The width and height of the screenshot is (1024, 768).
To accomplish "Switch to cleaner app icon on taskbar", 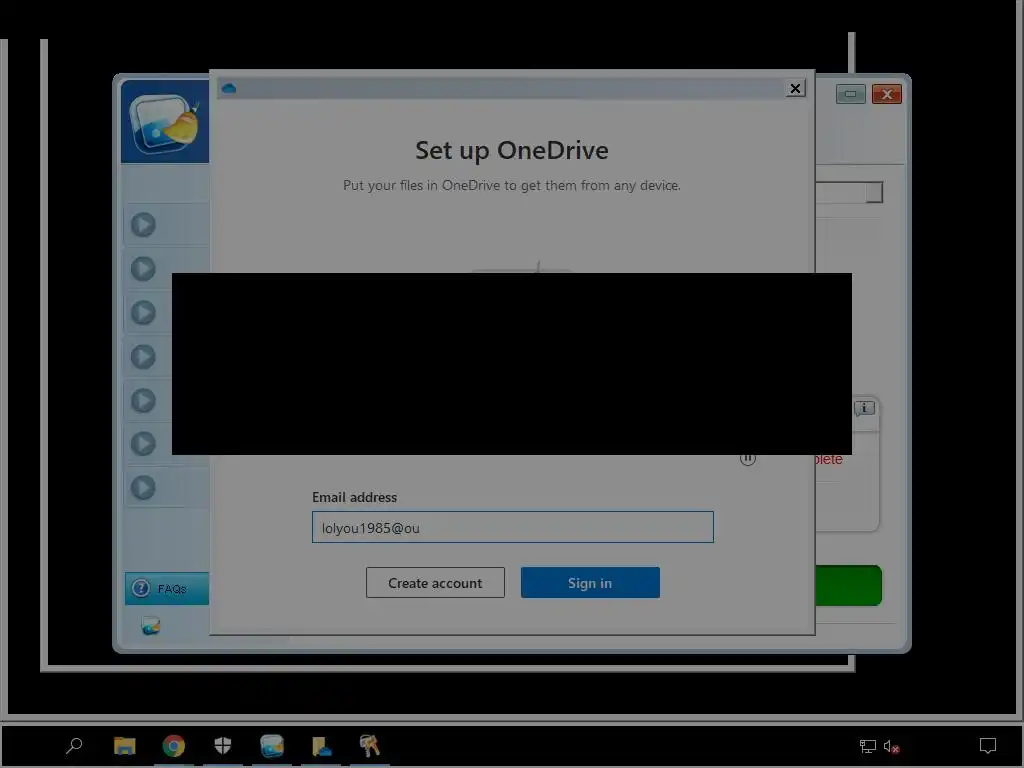I will (272, 745).
